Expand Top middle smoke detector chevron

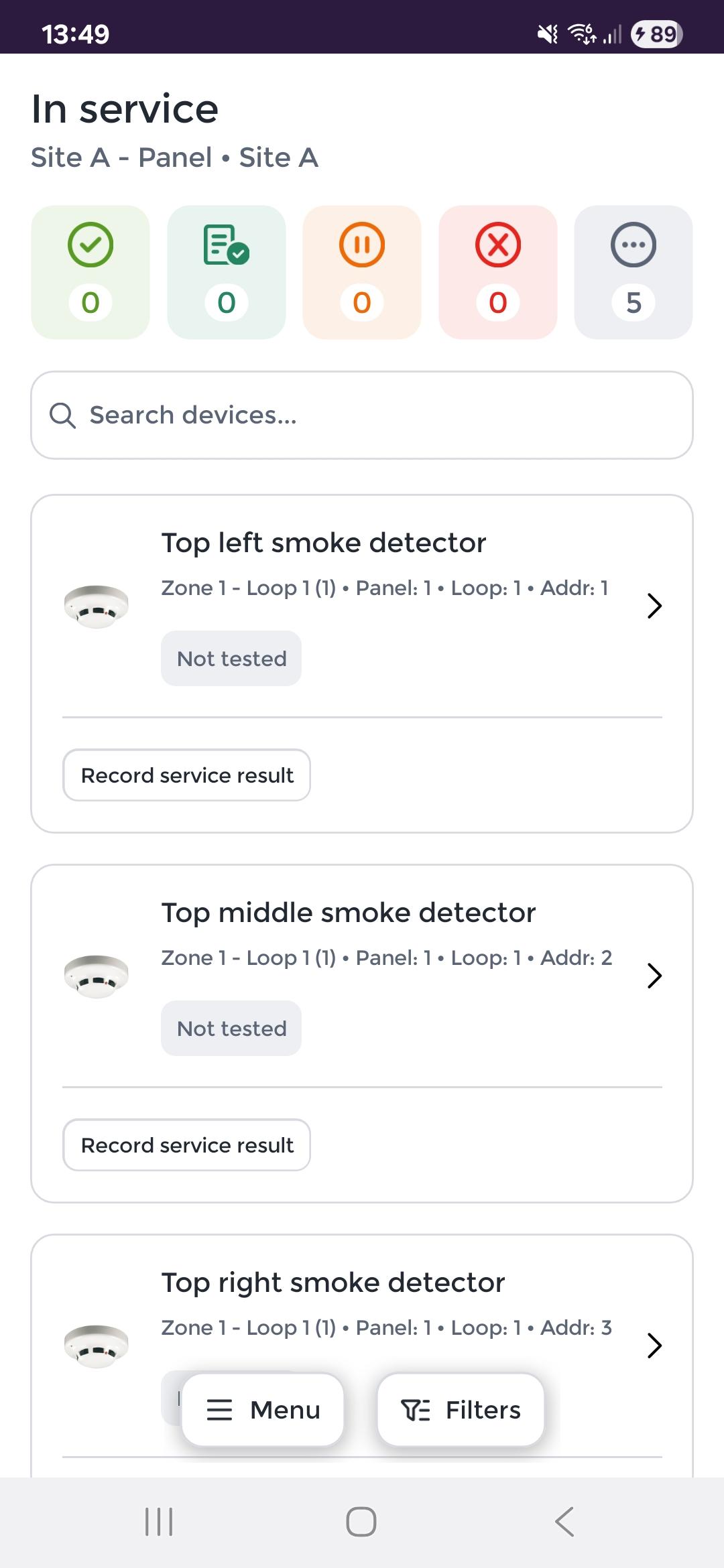tap(654, 976)
